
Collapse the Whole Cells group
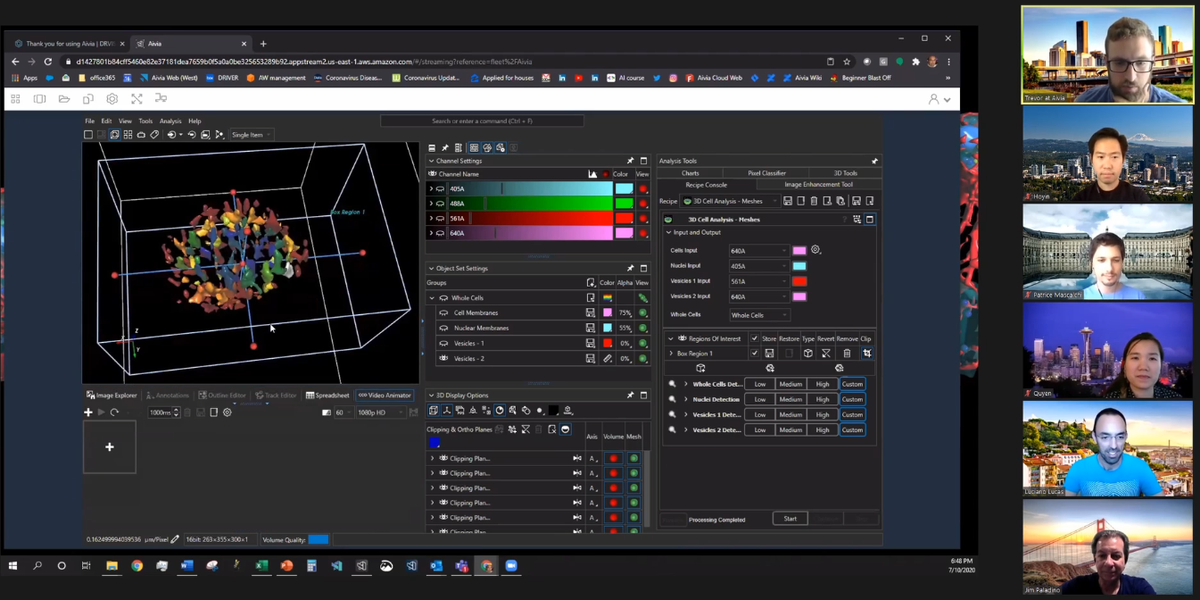[x=432, y=298]
